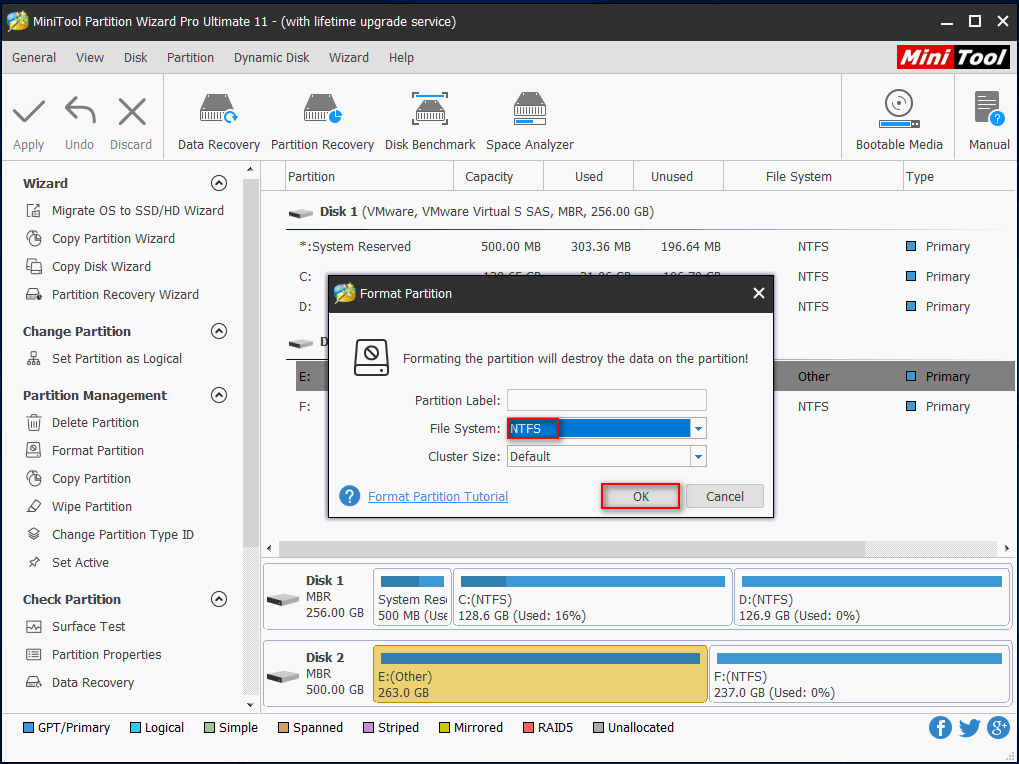The width and height of the screenshot is (1019, 764).
Task: Open the Google Plus share icon
Action: [x=998, y=727]
